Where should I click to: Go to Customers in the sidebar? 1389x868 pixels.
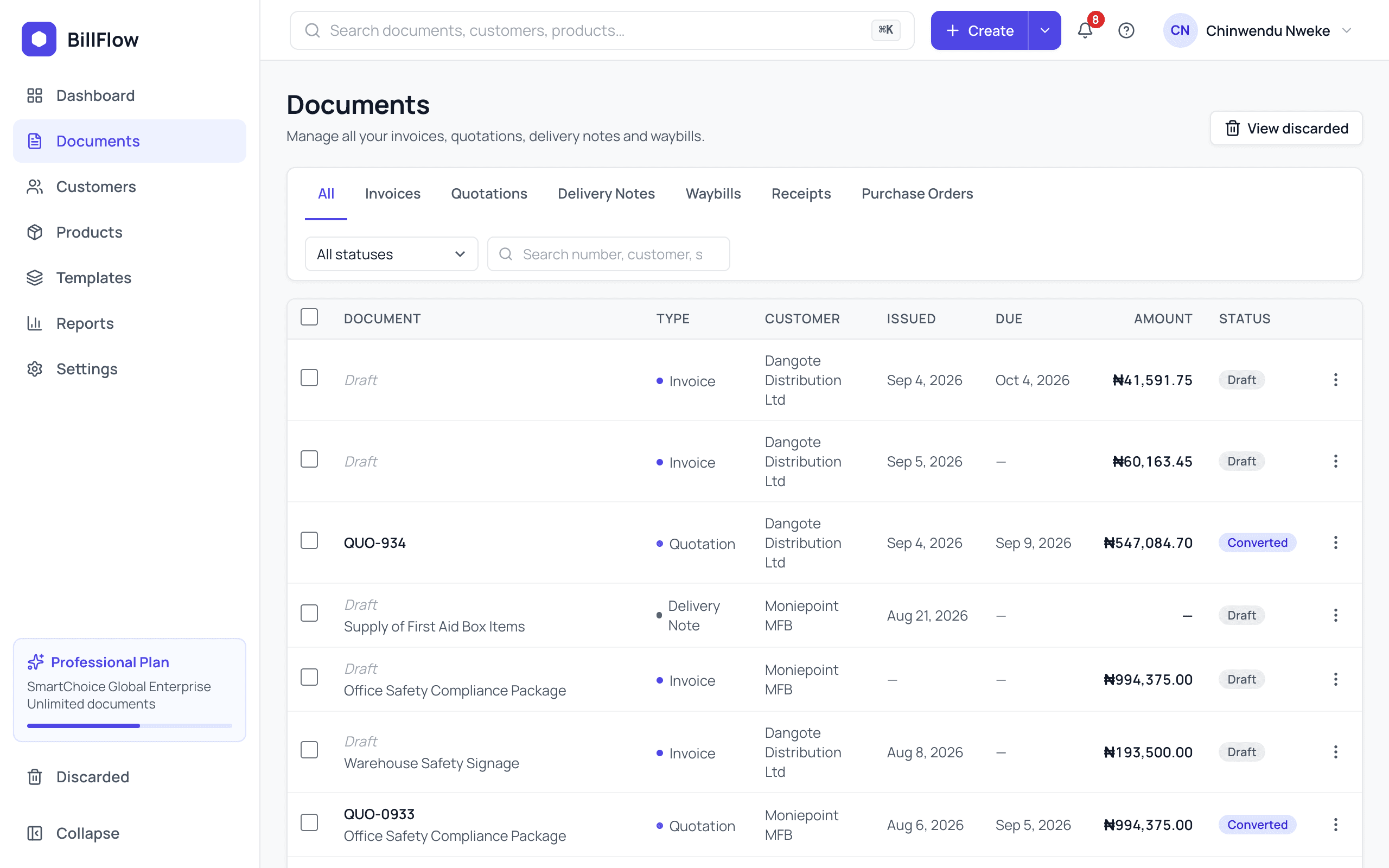coord(130,187)
